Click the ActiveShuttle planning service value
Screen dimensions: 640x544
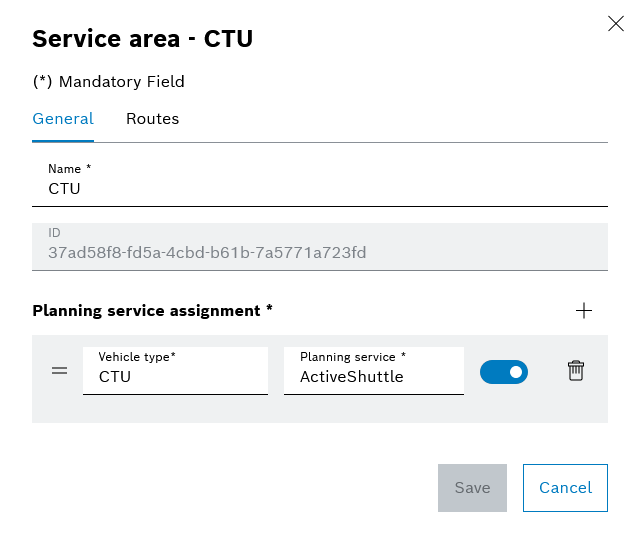click(x=351, y=377)
